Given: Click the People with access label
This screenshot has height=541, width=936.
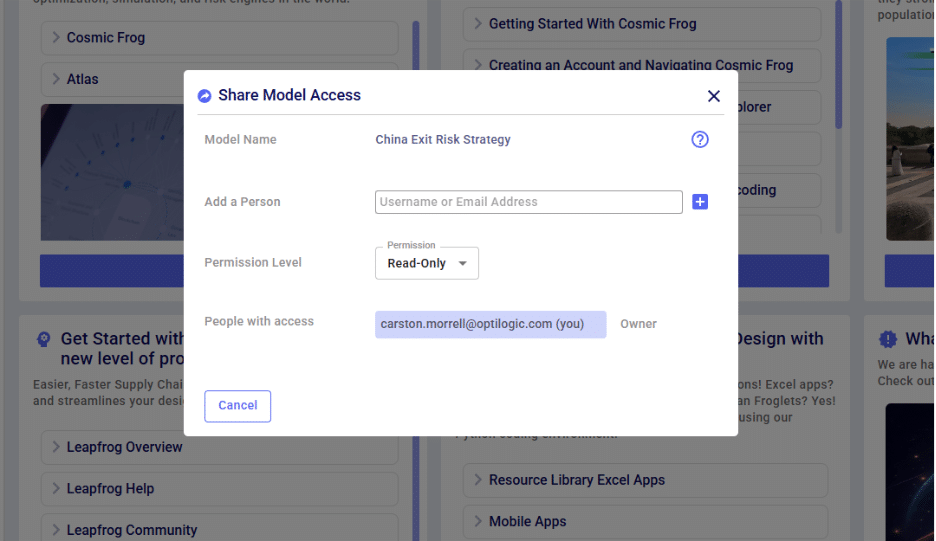Looking at the screenshot, I should [x=258, y=321].
